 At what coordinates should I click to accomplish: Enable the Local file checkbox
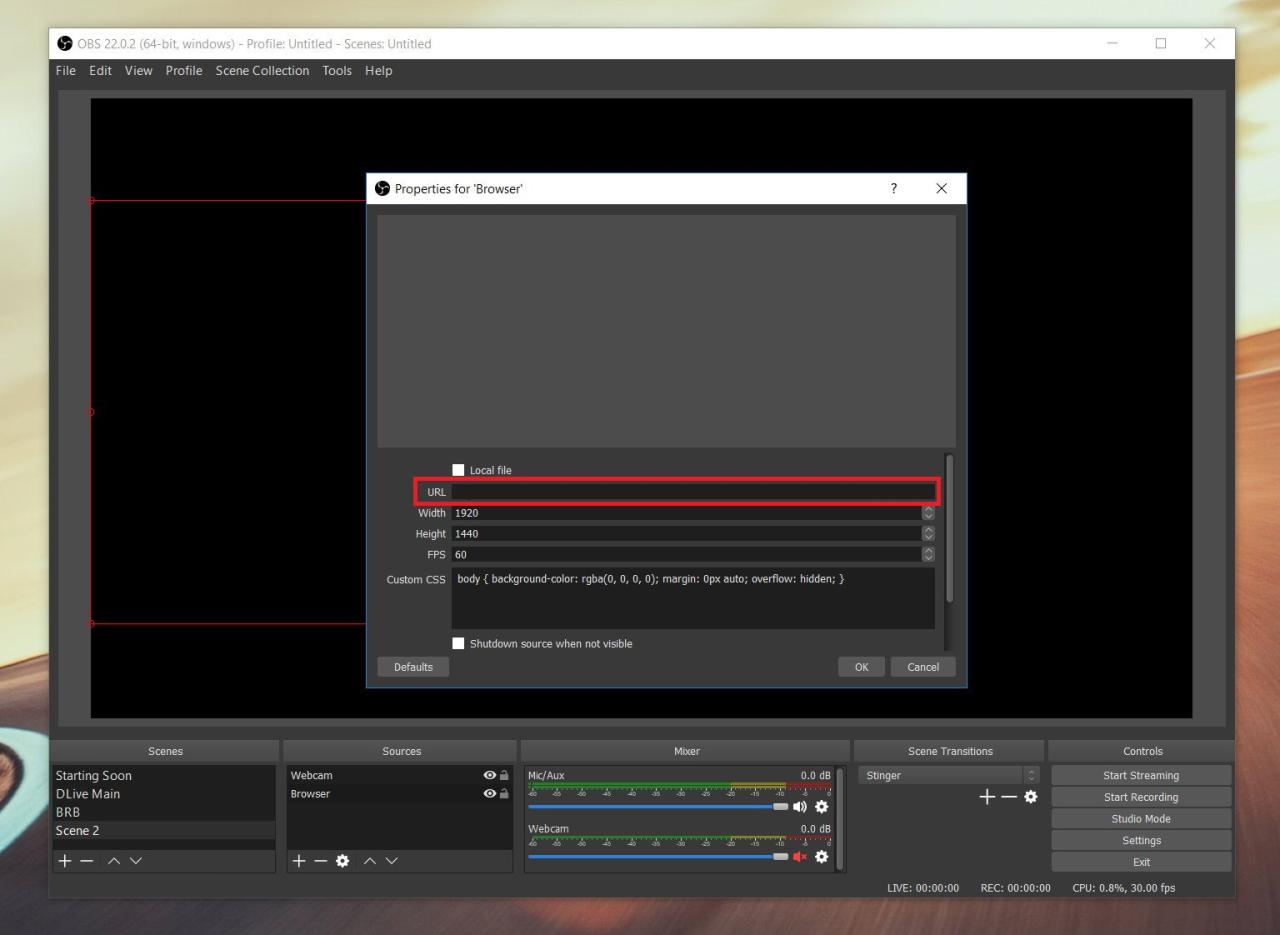click(459, 470)
